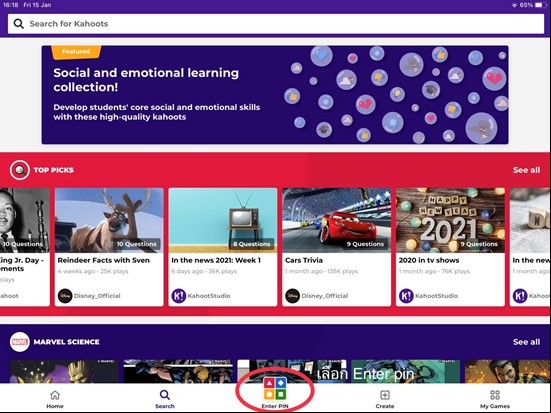Tap magnifier icon in search bar
This screenshot has height=413, width=551.
(19, 24)
